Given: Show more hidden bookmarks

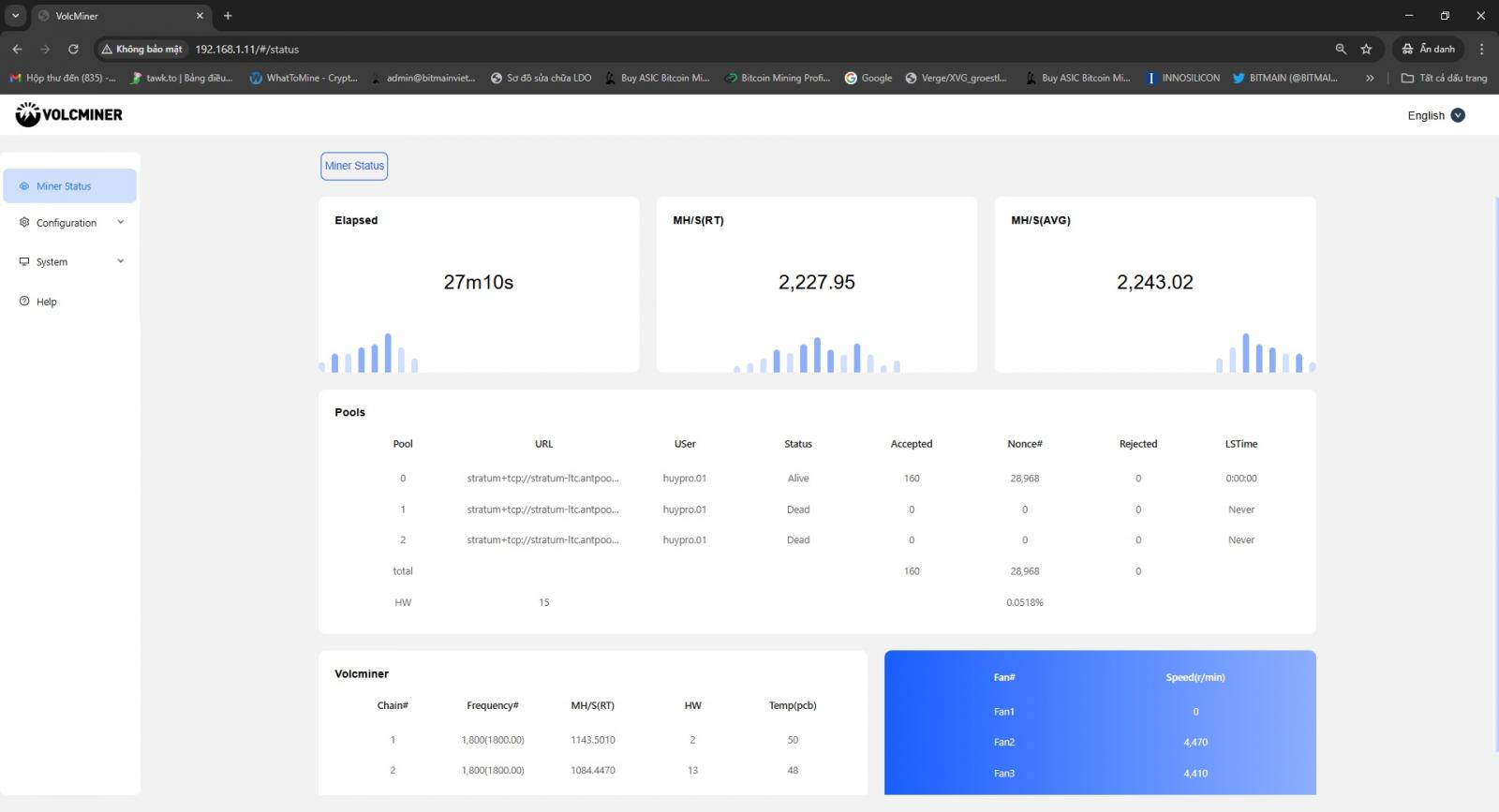Looking at the screenshot, I should (1370, 78).
